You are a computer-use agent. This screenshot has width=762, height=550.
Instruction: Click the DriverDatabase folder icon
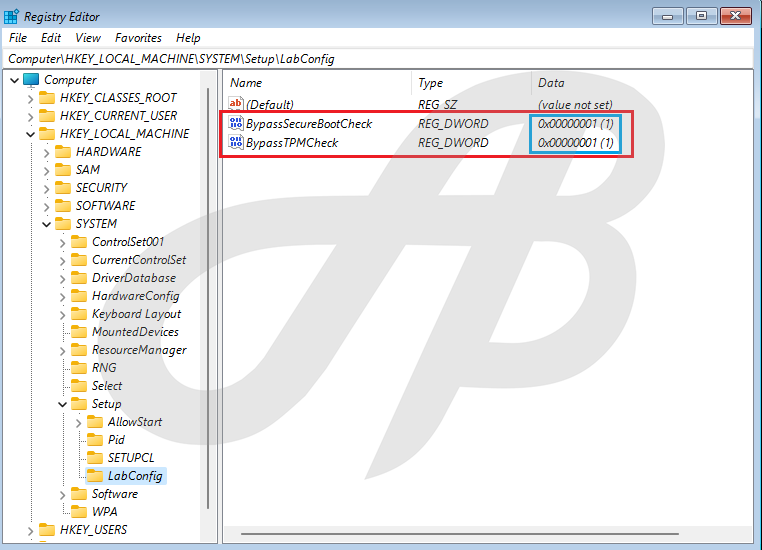pos(79,277)
